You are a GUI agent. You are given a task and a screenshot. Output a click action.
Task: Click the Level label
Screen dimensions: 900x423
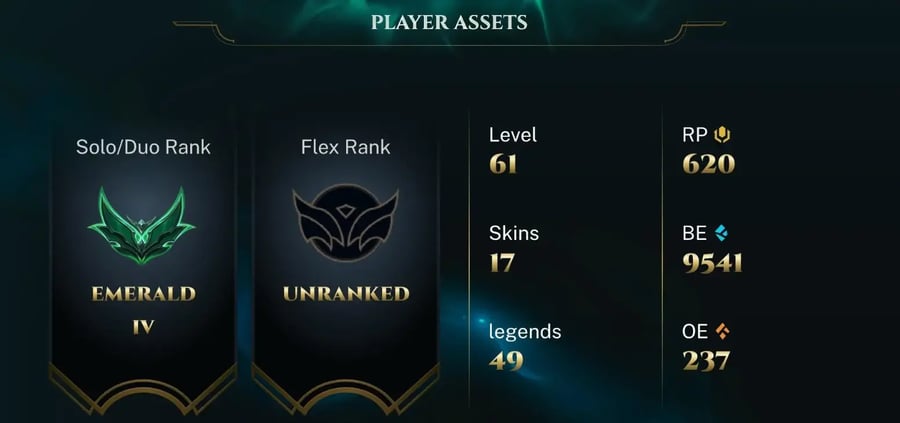[x=513, y=135]
